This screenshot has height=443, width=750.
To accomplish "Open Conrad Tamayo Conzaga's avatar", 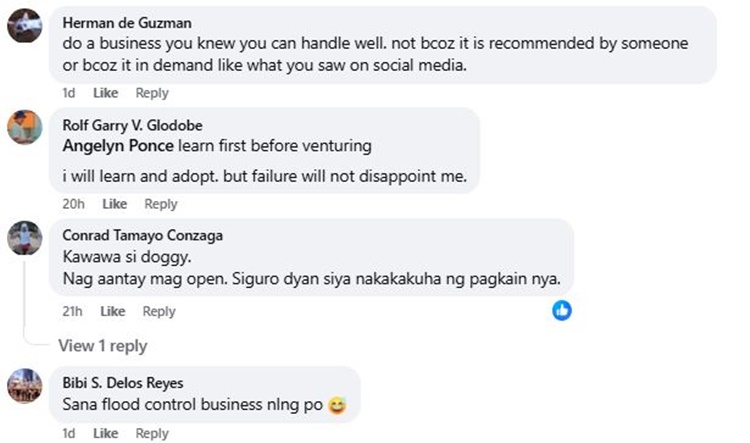I will point(24,237).
